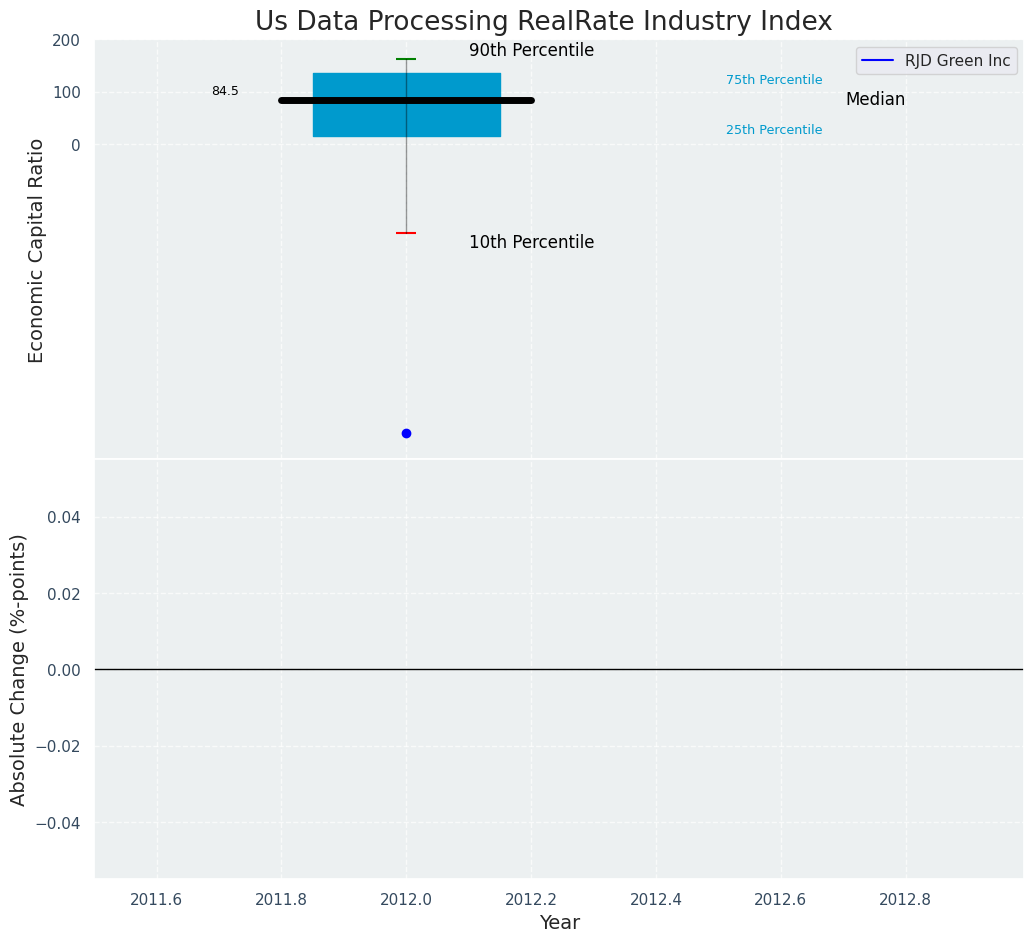
Task: Click the 0.00 tick on the lower y-axis
Action: coord(63,670)
